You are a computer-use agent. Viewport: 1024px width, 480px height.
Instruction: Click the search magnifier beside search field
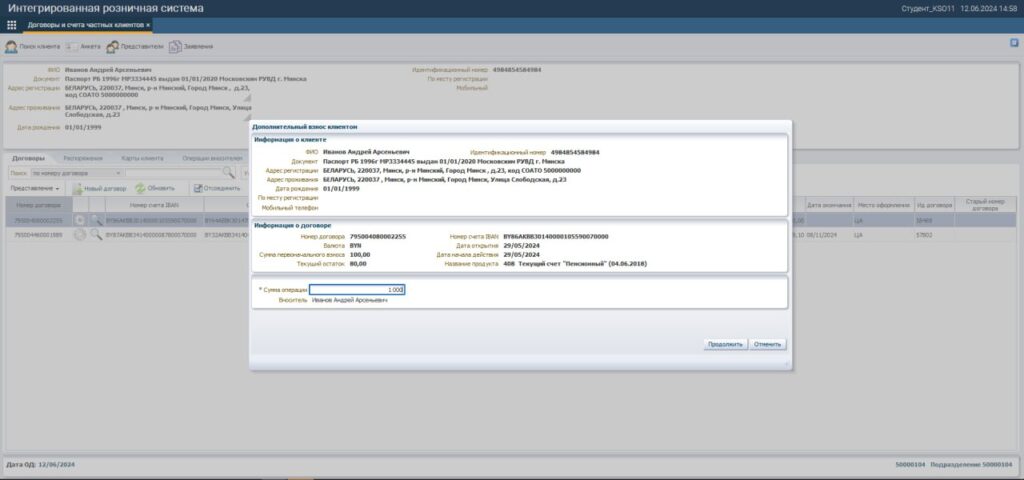click(229, 173)
